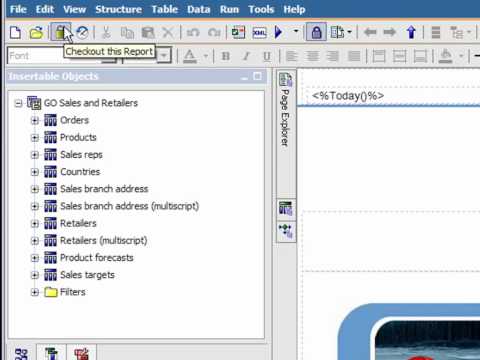Open the visual aids dropdown arrow
Image resolution: width=480 pixels, height=360 pixels.
click(349, 32)
